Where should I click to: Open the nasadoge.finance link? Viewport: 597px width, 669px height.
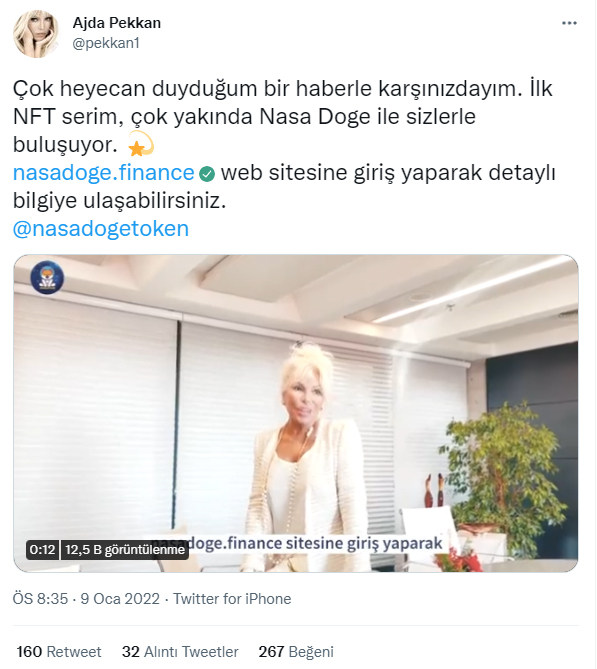104,173
